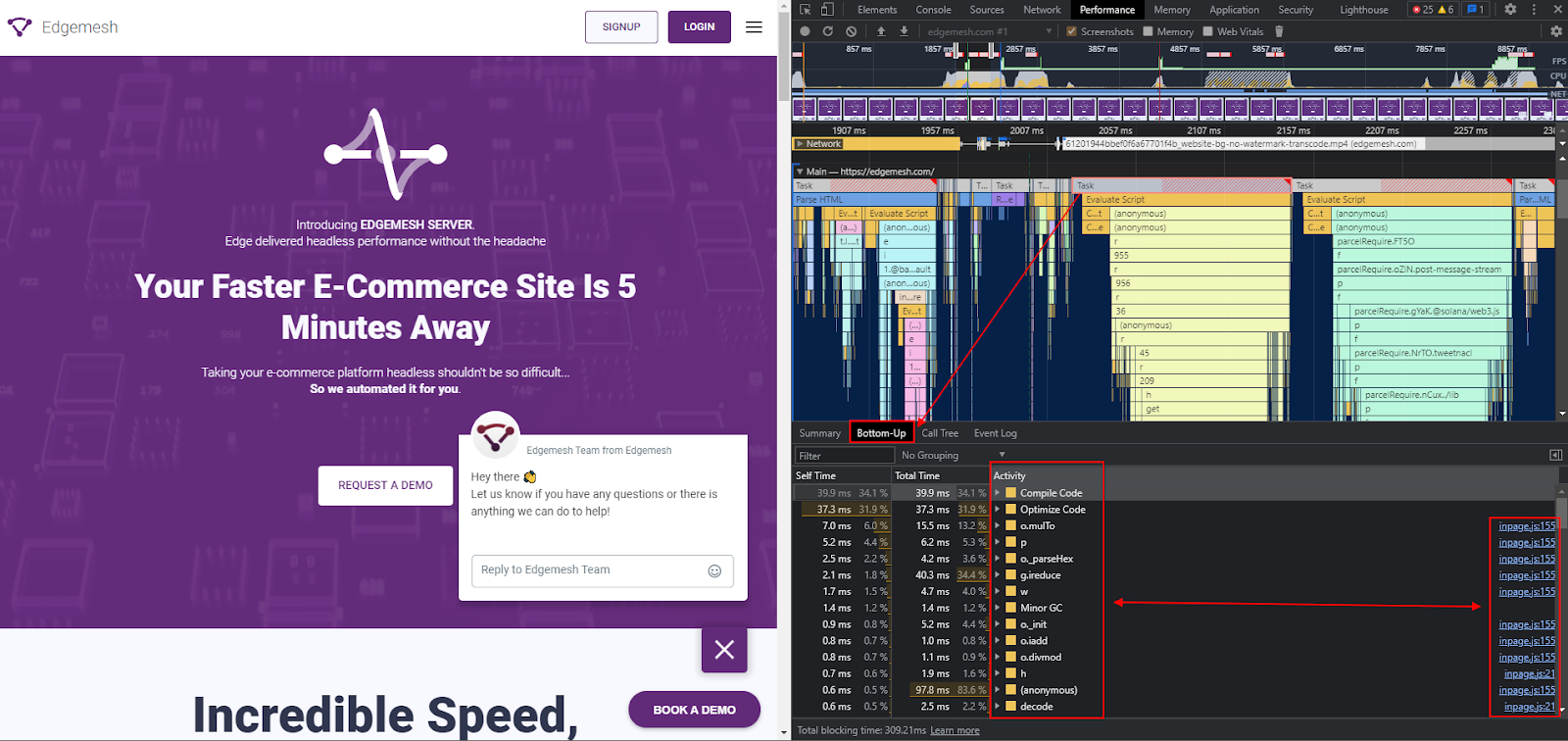Open the No Grouping dropdown

(x=953, y=455)
